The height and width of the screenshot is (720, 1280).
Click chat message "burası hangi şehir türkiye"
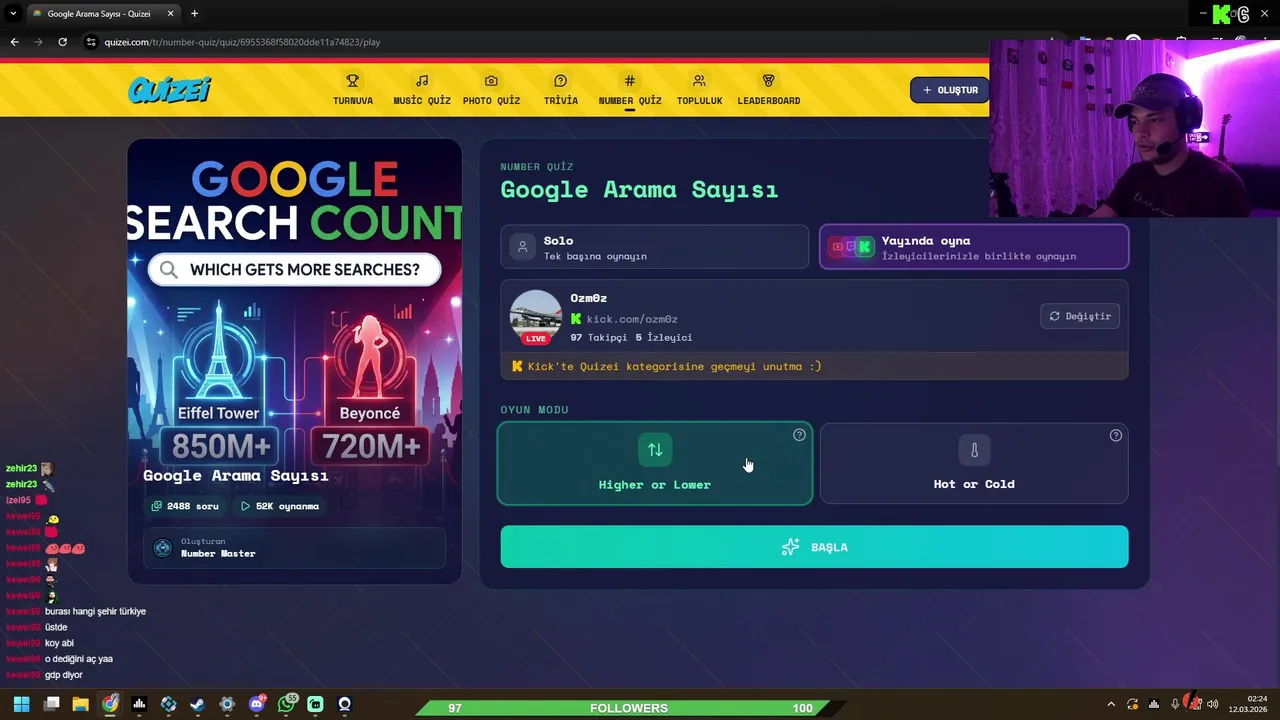tap(95, 612)
